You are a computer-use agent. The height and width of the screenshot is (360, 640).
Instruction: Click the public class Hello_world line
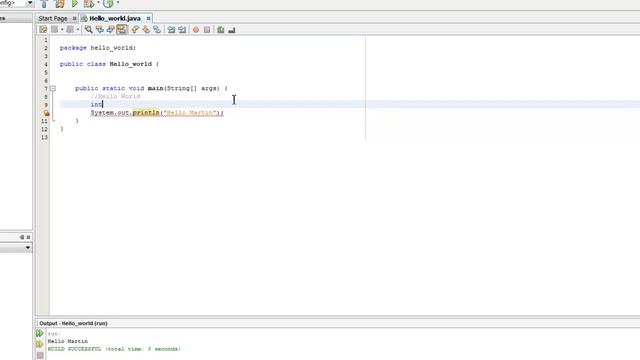[x=109, y=64]
